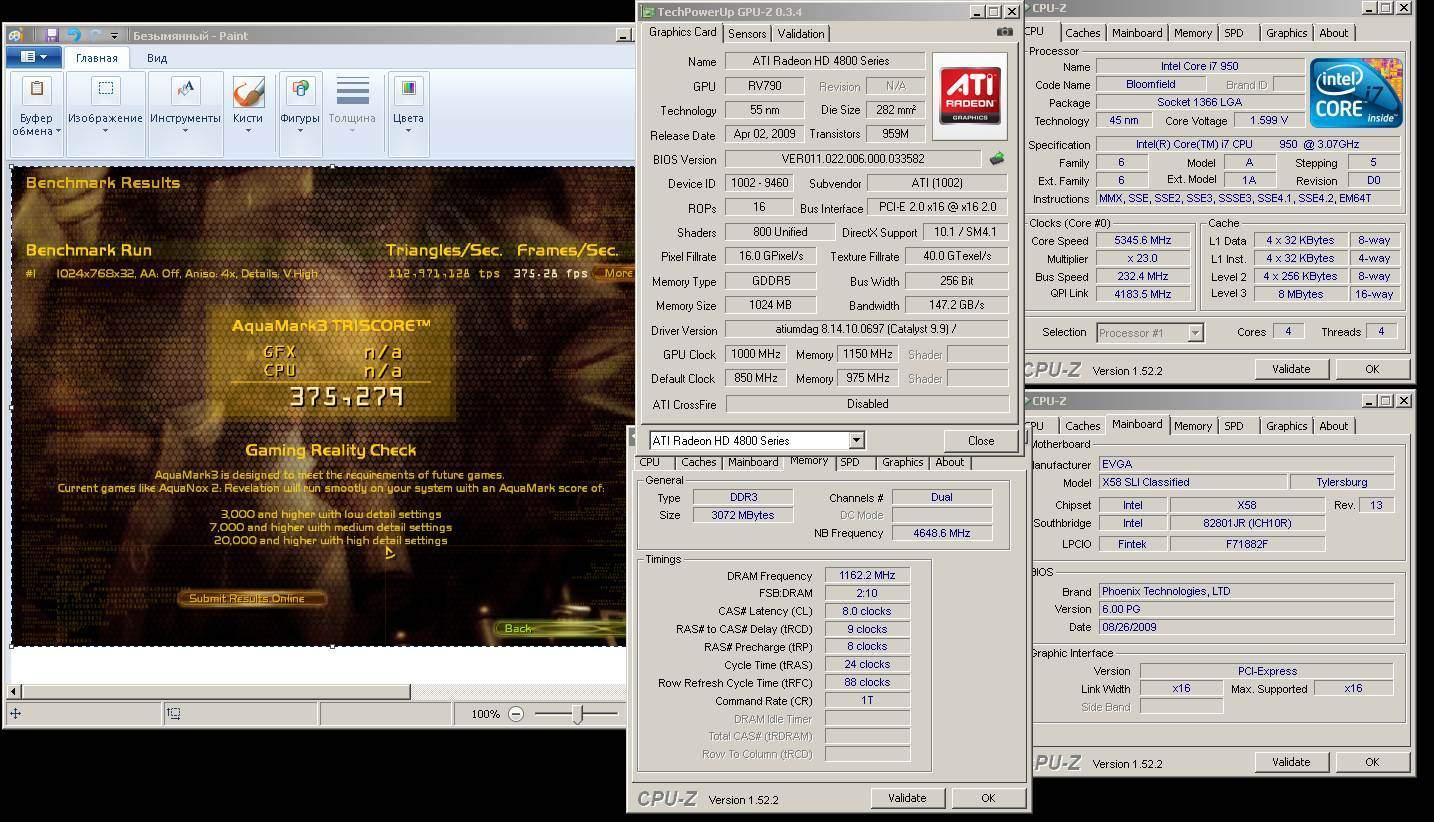Viewport: 1434px width, 822px height.
Task: Click the Paint zoom slider handle
Action: coord(577,713)
